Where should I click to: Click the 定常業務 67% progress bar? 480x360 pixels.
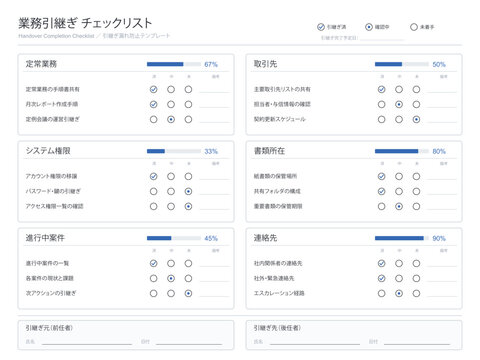174,64
